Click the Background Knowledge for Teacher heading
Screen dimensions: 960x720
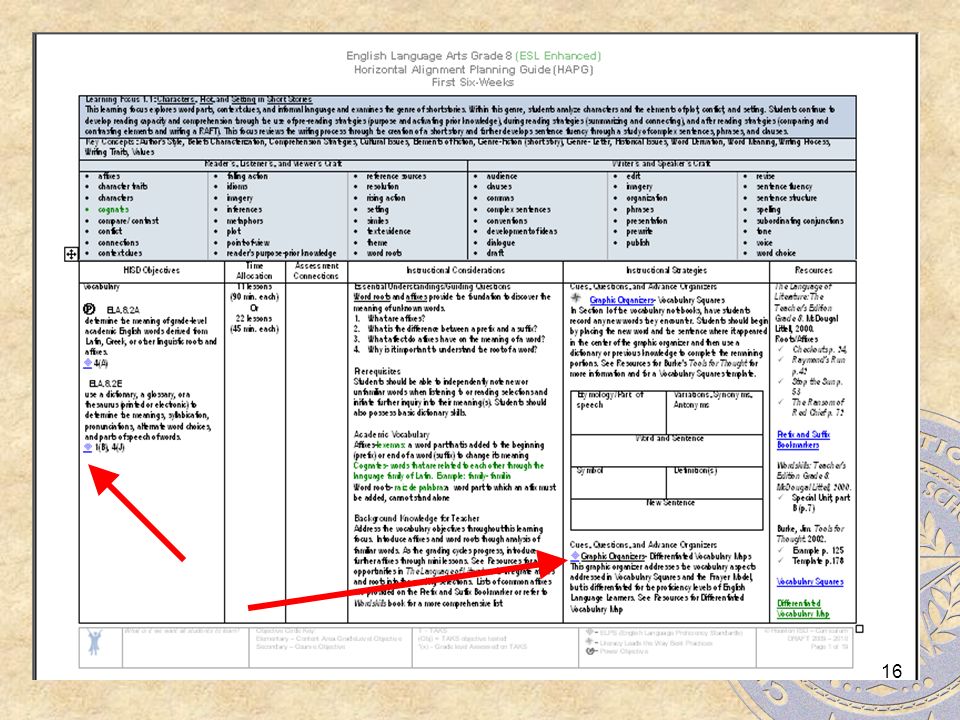click(x=416, y=518)
